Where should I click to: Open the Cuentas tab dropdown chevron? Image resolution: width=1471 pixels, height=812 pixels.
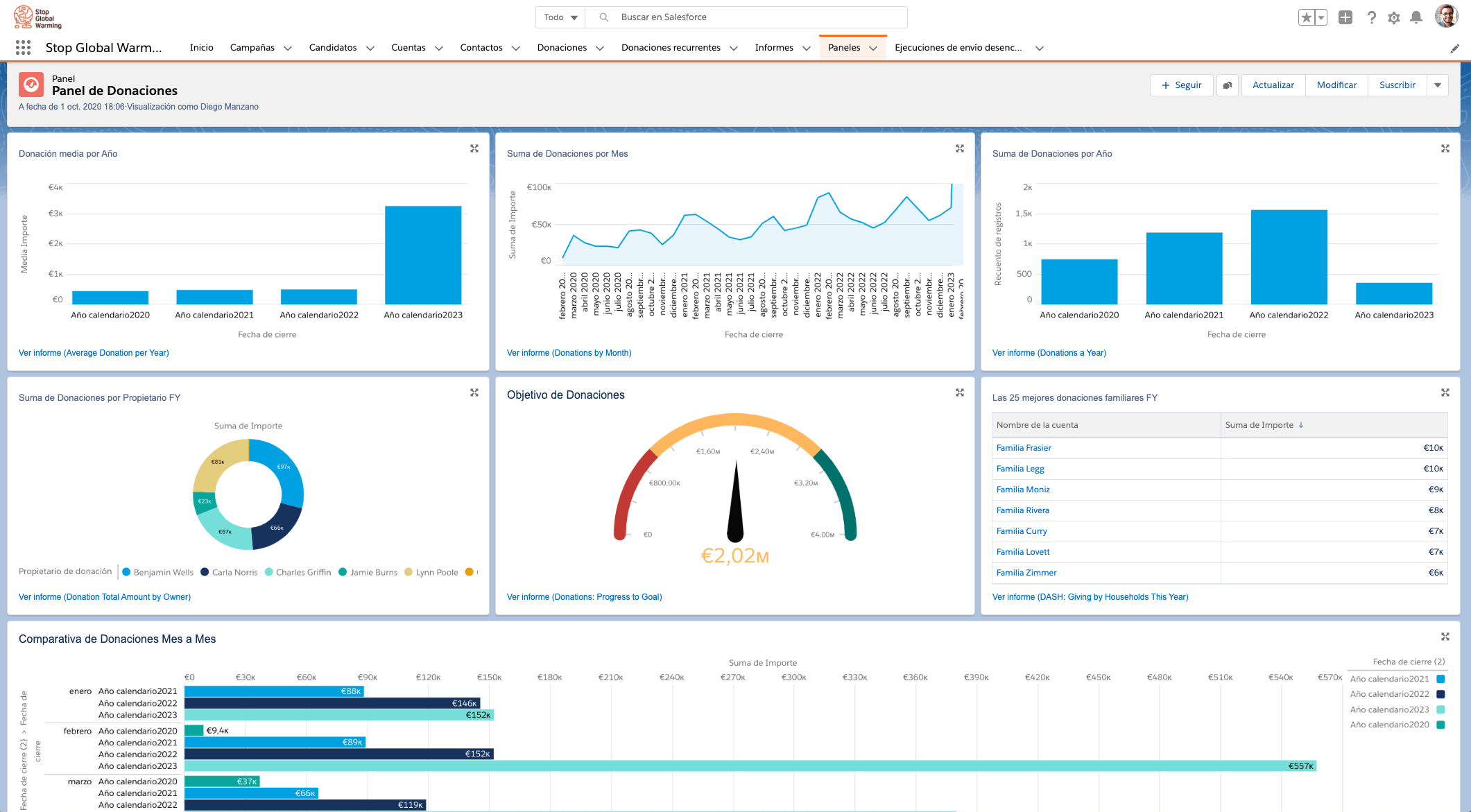(439, 48)
